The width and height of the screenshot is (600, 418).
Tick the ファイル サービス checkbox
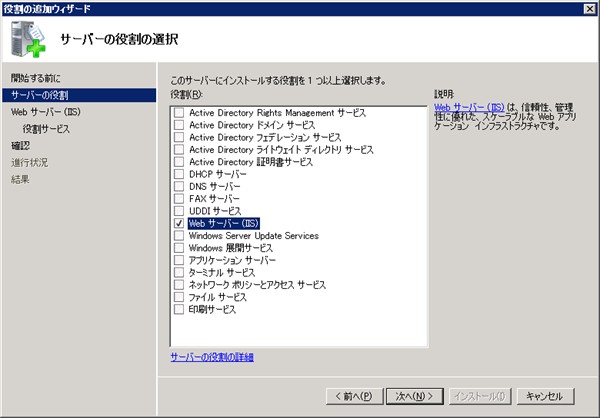[x=179, y=297]
